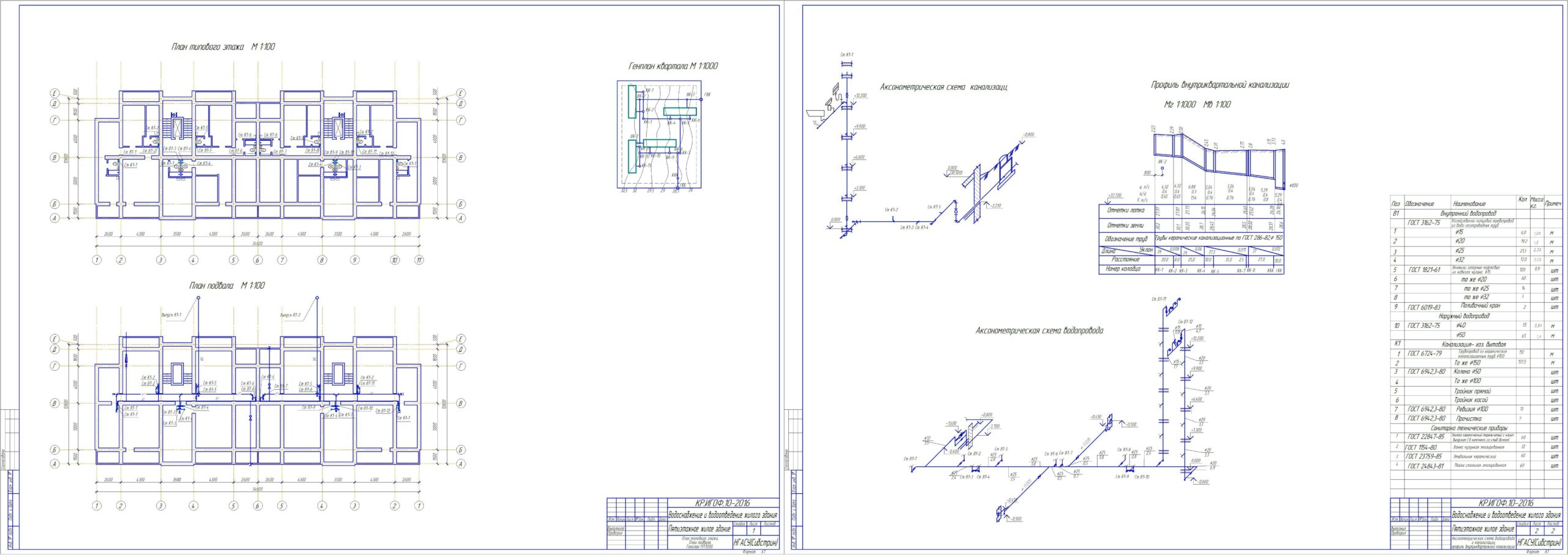Viewport: 1568px width, 557px height.
Task: Click 'Санитарно технические приборы' section row
Action: [x=1468, y=428]
